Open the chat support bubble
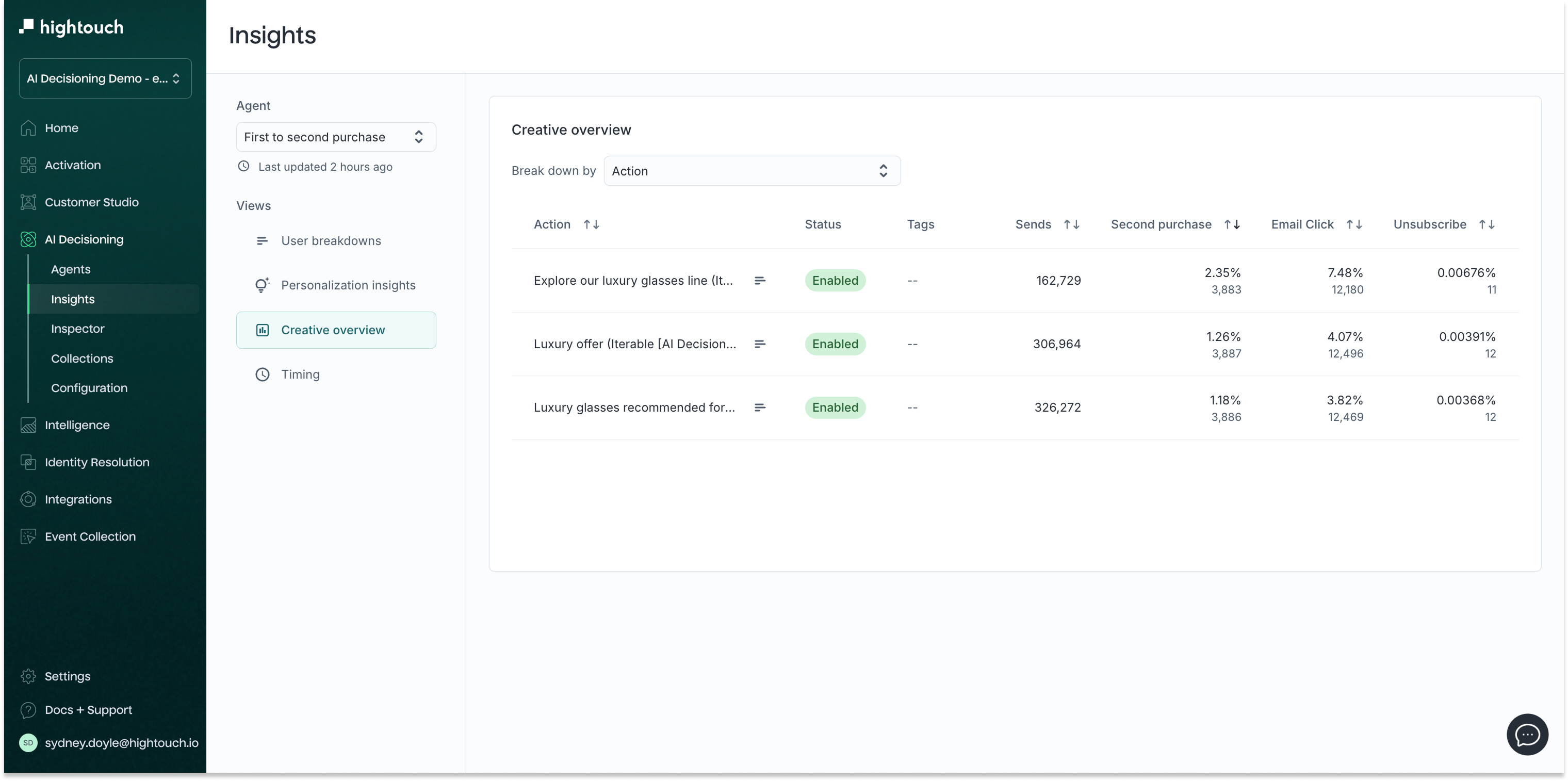This screenshot has width=1568, height=781. (x=1527, y=735)
